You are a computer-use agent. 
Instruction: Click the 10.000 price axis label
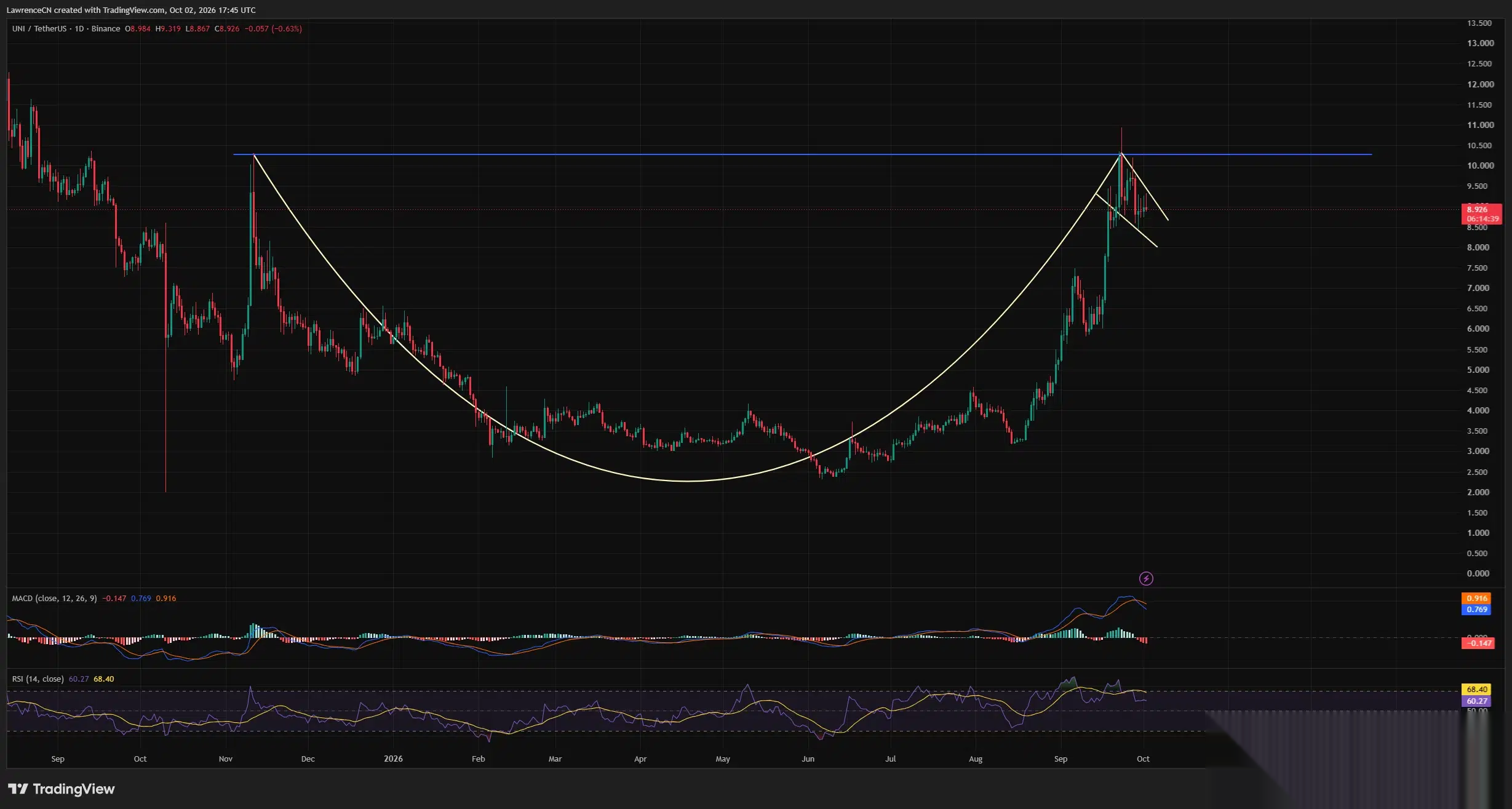[1480, 165]
